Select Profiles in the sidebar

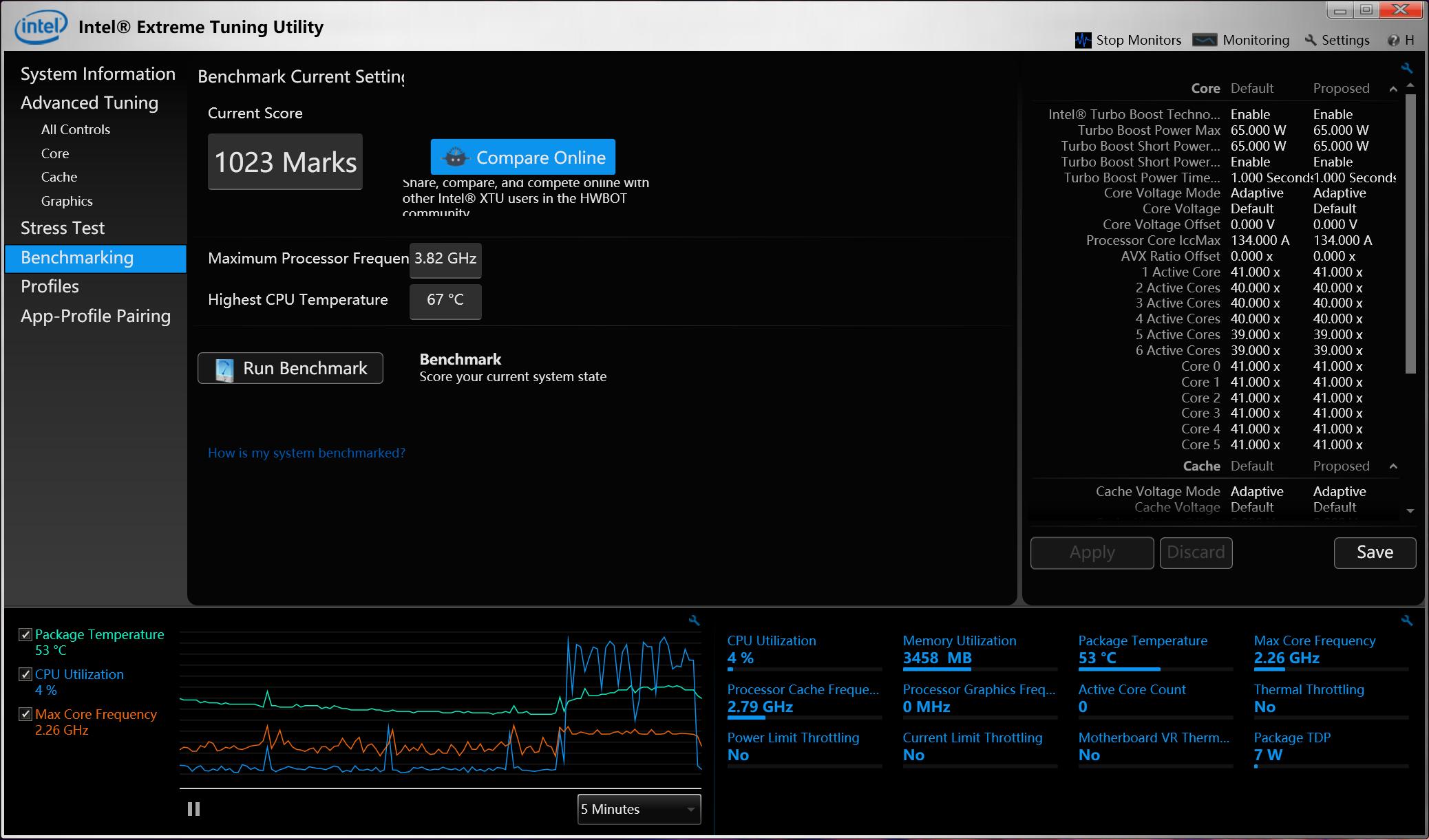50,286
